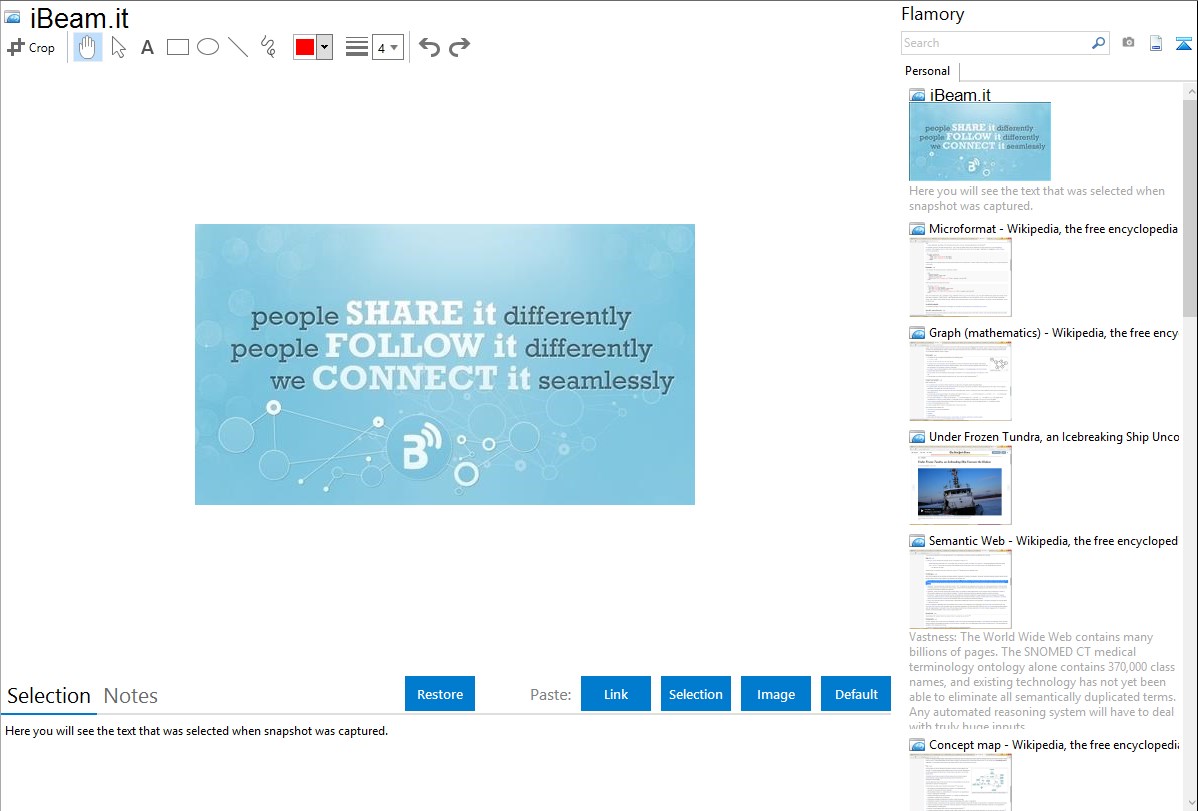This screenshot has height=811, width=1198.
Task: Click the icon beside Microformat entry
Action: click(917, 229)
